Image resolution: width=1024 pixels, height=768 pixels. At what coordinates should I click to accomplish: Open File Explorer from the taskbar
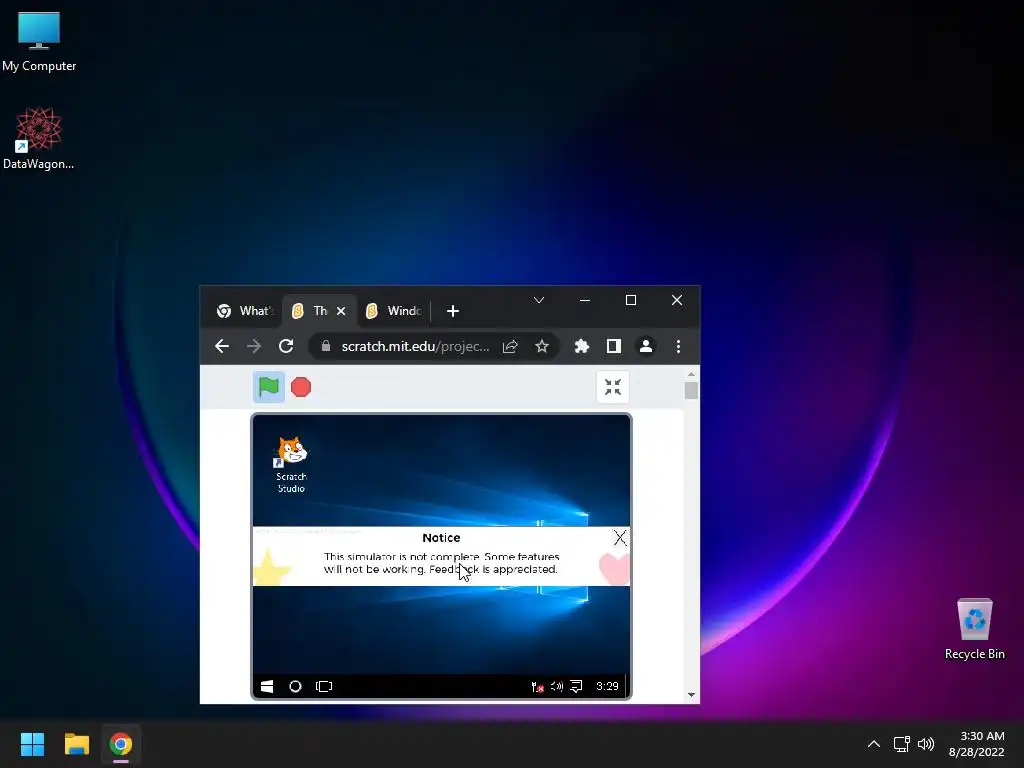click(x=76, y=744)
